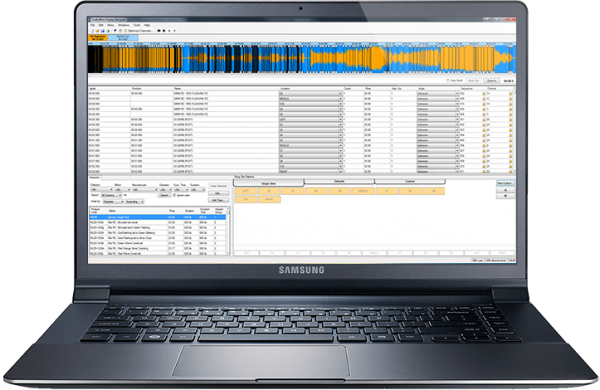Click the Save disk toolbar icon

103,31
